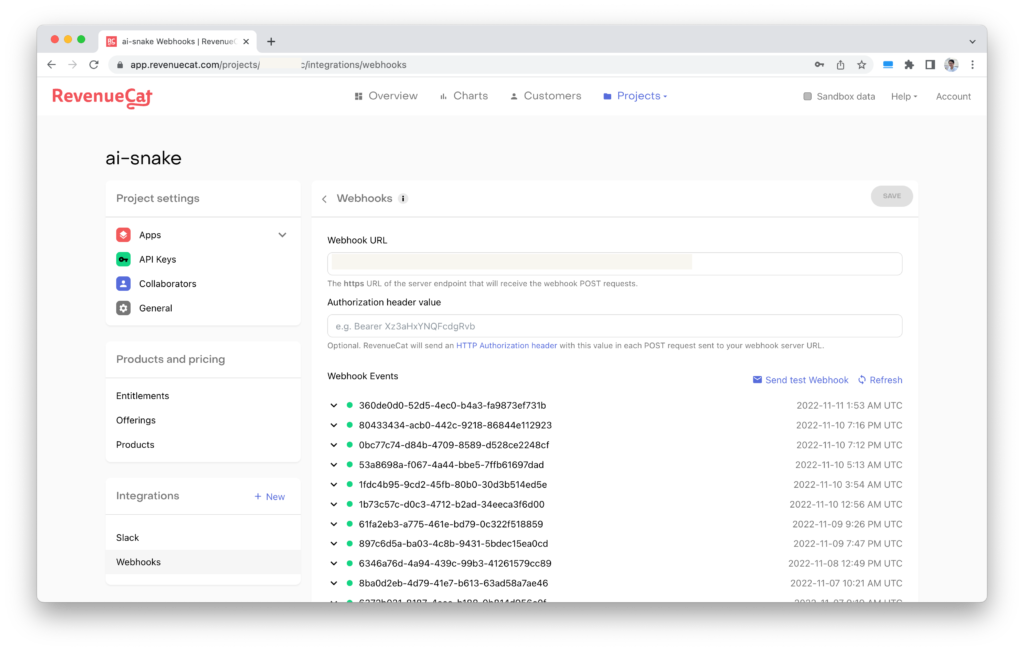Expand webhook event 6346a76d-4a94-439c-99b3-41261579cc89
Image resolution: width=1024 pixels, height=651 pixels.
click(334, 564)
